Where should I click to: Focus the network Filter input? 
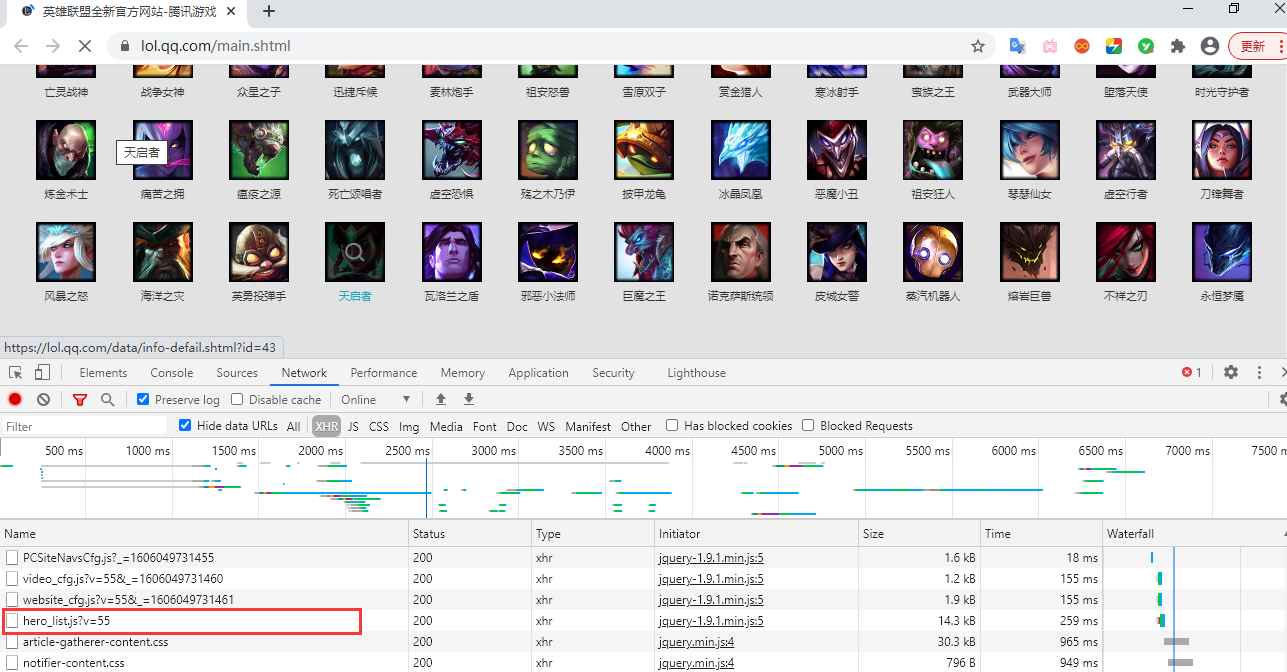pos(85,426)
